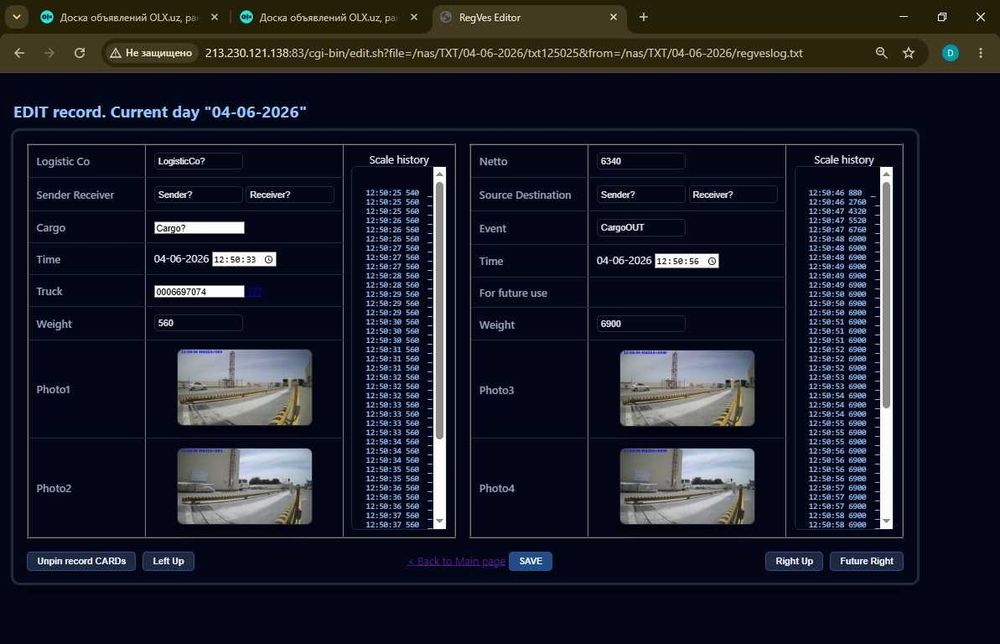The height and width of the screenshot is (644, 1000).
Task: Click the right history entry 12:50:47 4320
Action: click(x=837, y=211)
